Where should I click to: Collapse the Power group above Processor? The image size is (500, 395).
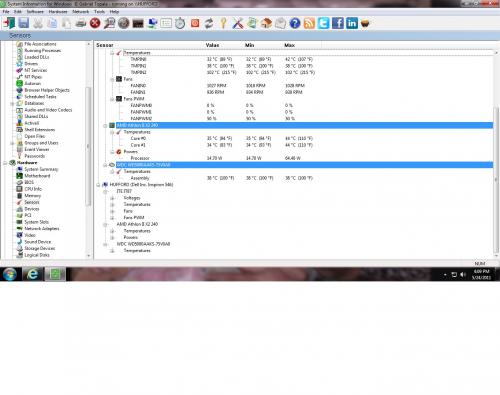112,152
